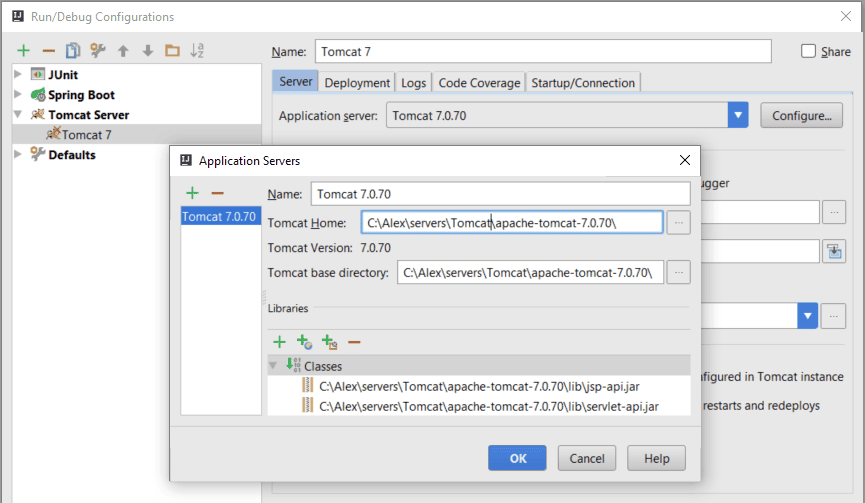Enable the Share checkbox
Viewport: 865px width, 503px height.
click(808, 51)
